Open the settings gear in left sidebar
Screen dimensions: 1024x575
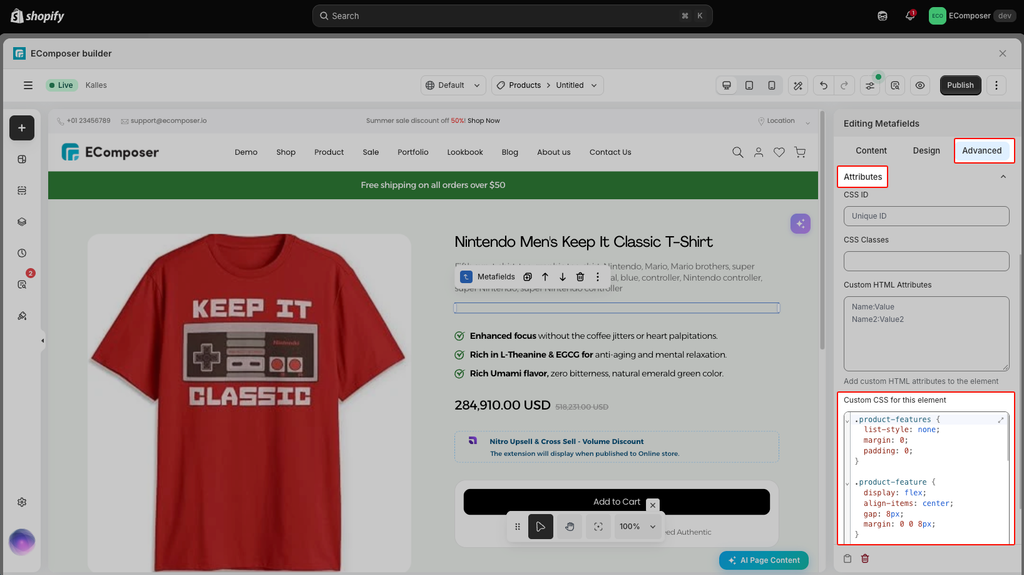click(22, 502)
